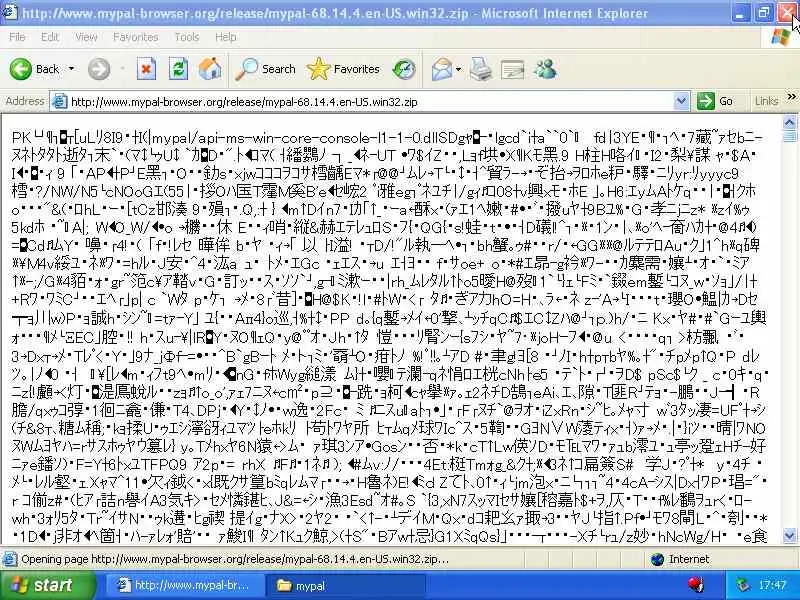Click the green Go button

click(715, 101)
